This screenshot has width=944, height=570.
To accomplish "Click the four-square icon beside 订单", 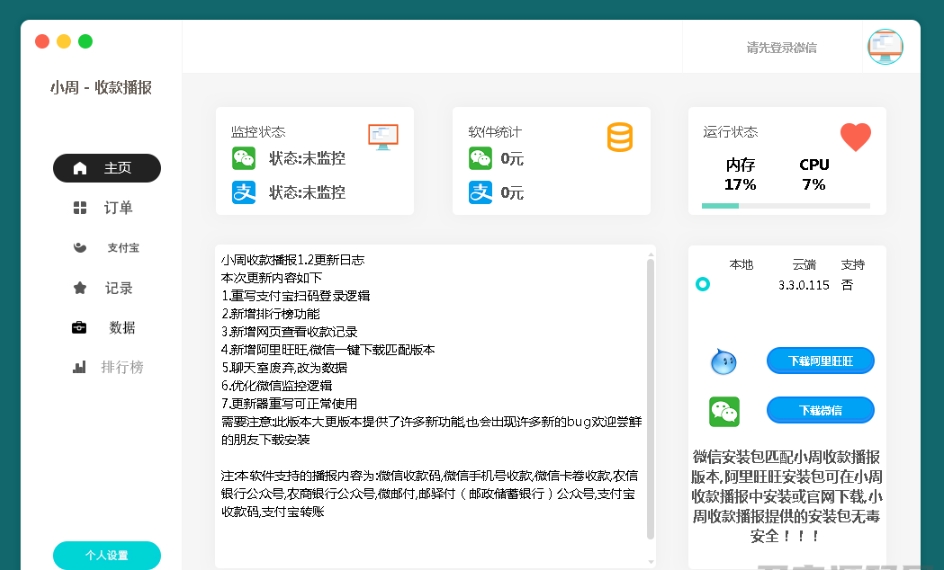I will [79, 208].
